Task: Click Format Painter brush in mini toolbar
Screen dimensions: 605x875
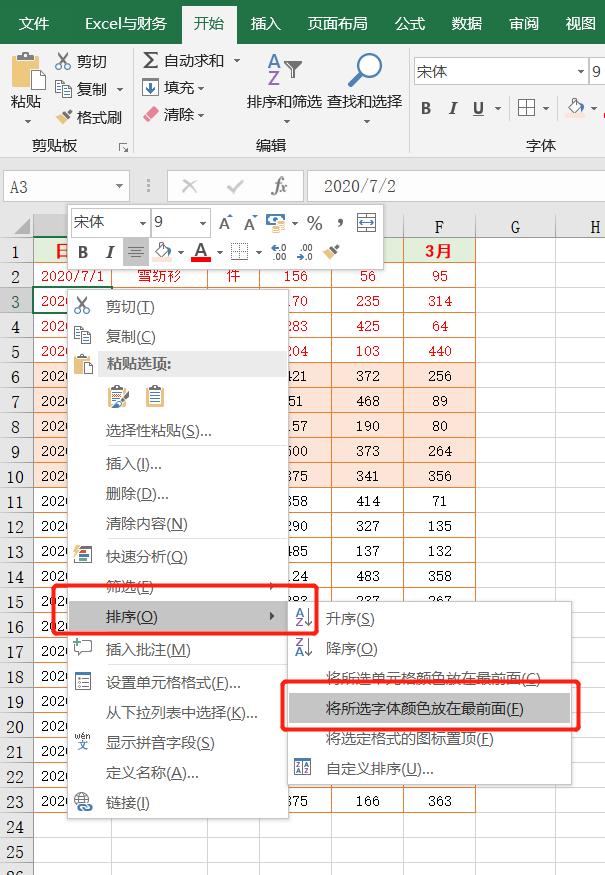Action: (332, 252)
